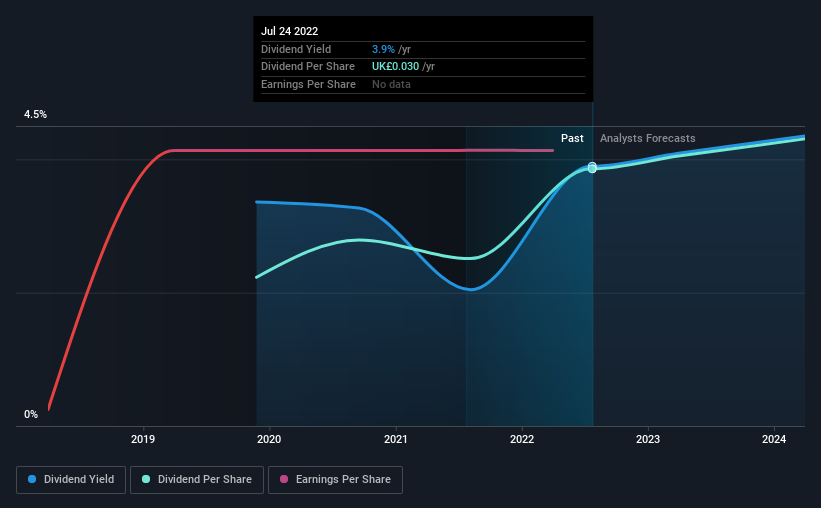Click the 4.5% y-axis label
The height and width of the screenshot is (508, 821).
[x=36, y=114]
